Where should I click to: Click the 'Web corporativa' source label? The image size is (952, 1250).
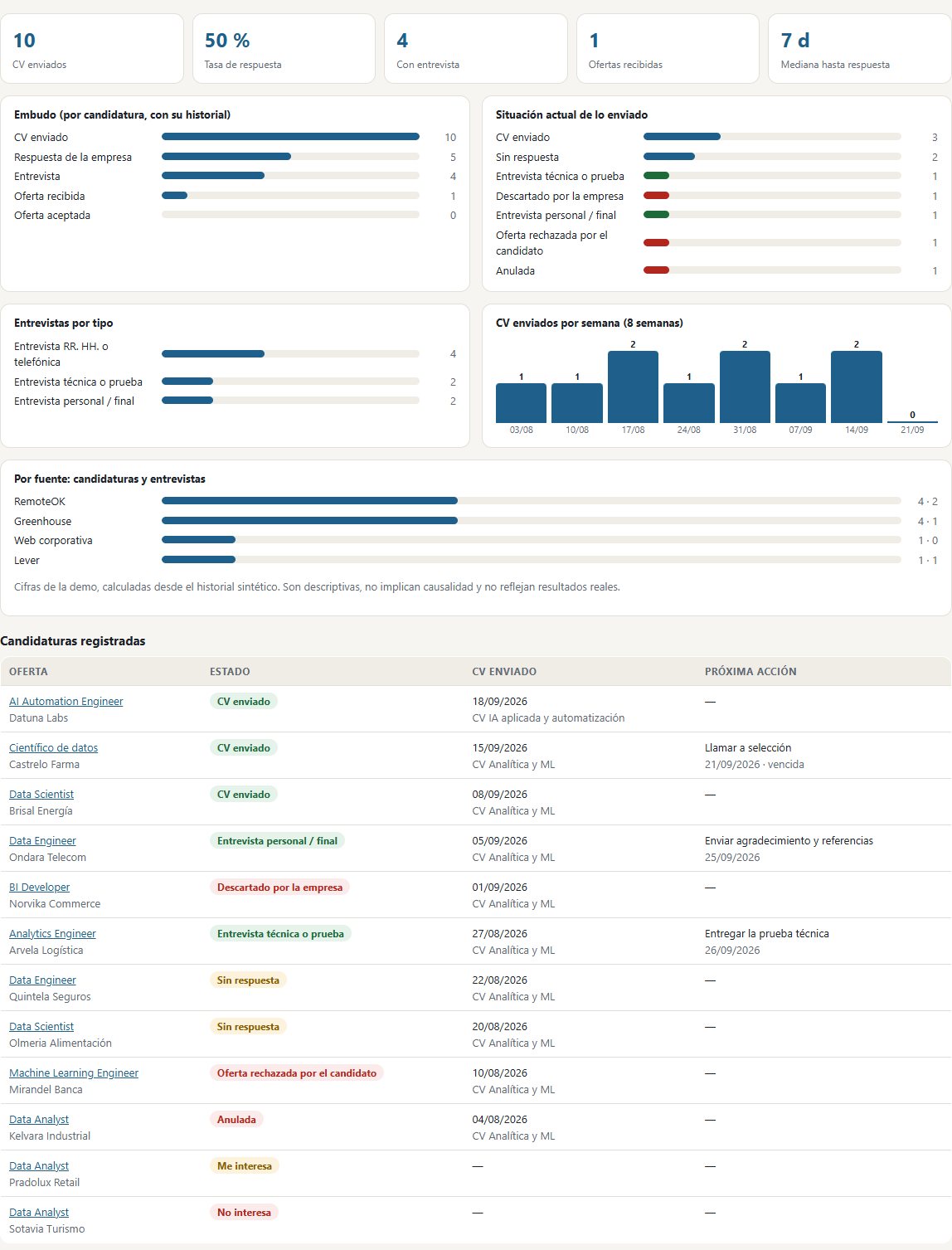pyautogui.click(x=53, y=541)
